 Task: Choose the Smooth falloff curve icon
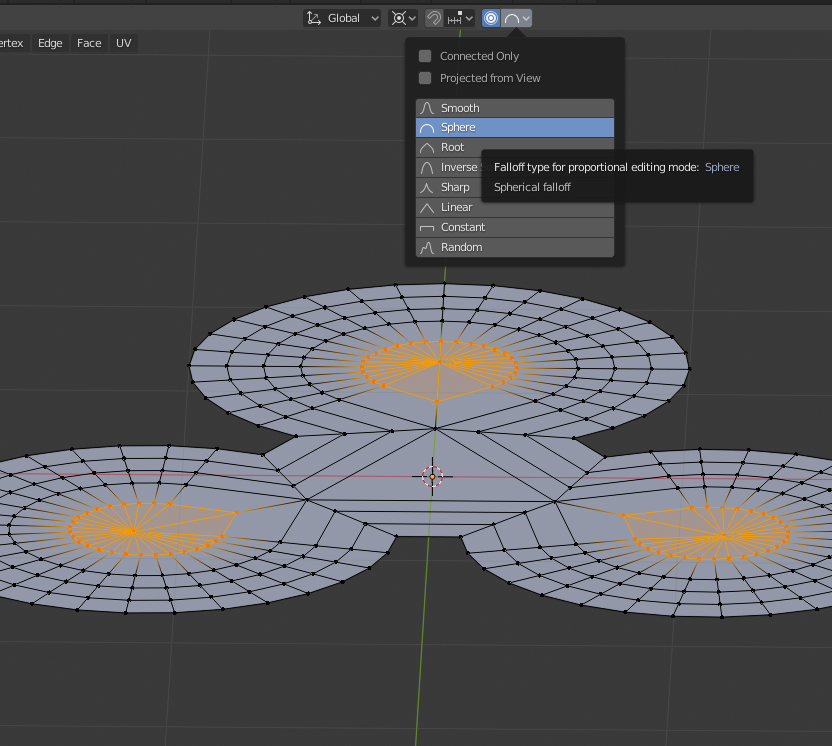(x=427, y=108)
